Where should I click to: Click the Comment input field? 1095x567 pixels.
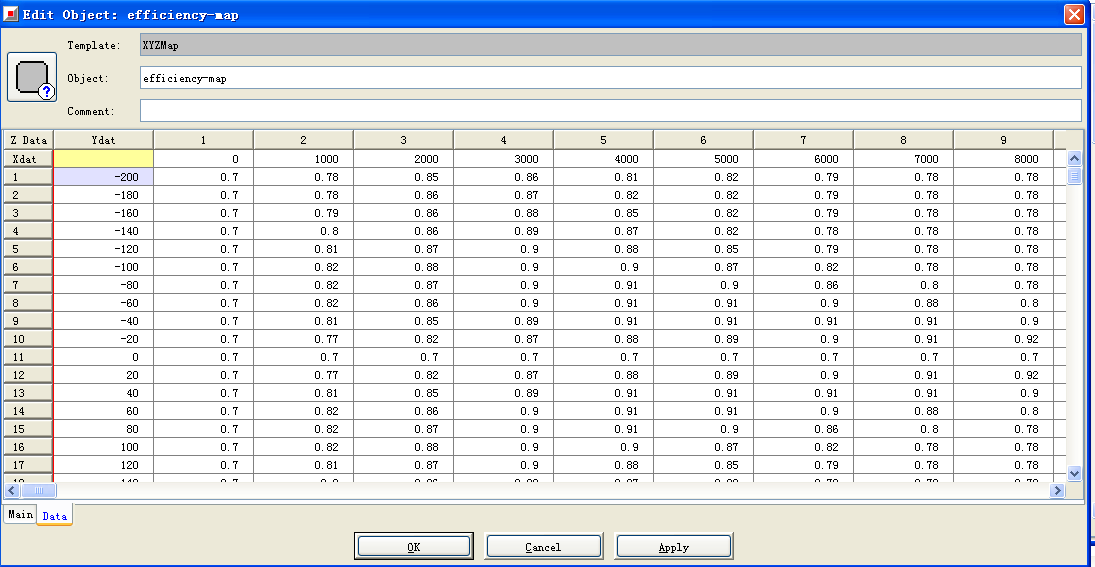coord(611,111)
